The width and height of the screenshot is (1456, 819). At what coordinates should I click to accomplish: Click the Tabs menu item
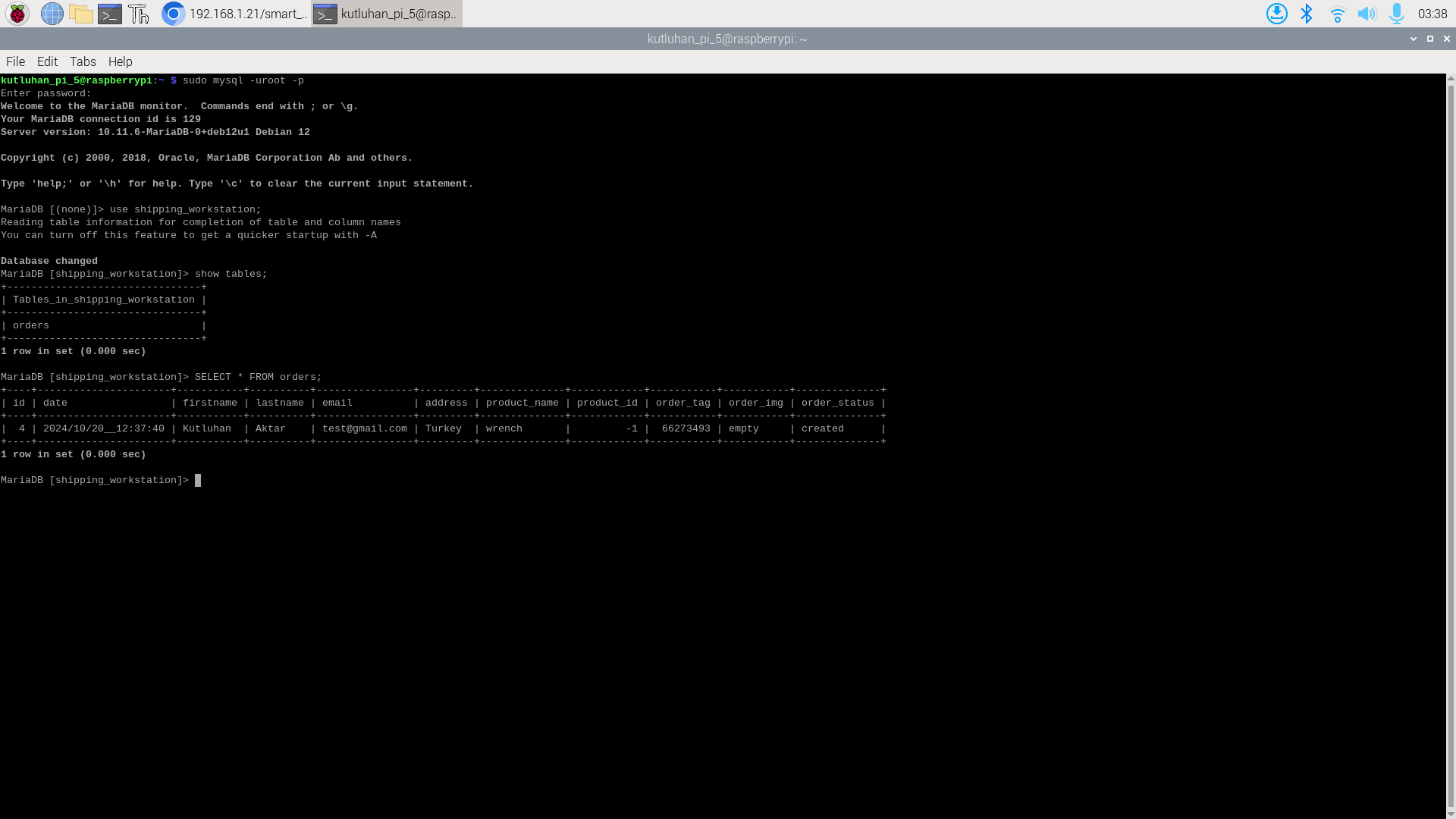[x=82, y=61]
